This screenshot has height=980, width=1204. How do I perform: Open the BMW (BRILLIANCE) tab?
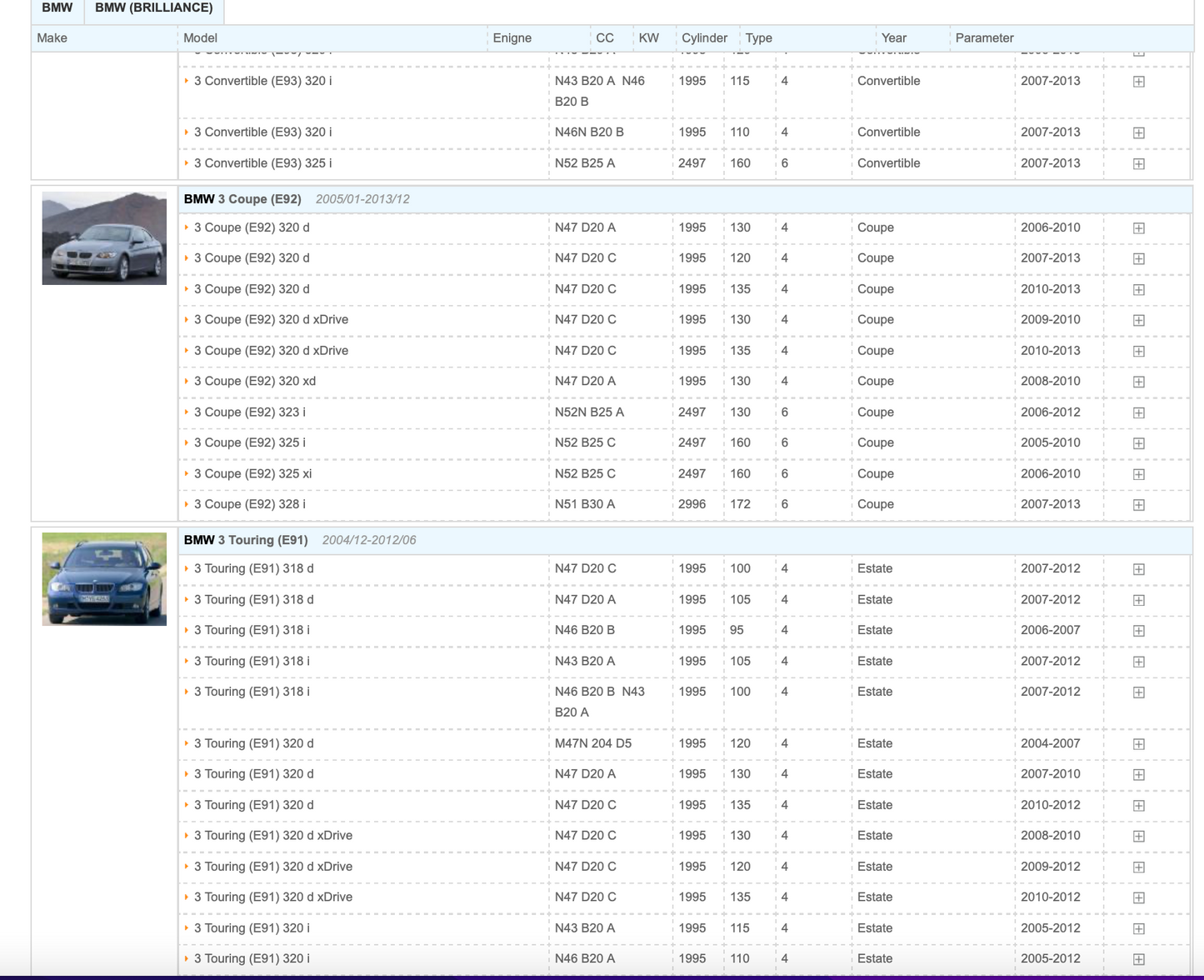point(153,8)
